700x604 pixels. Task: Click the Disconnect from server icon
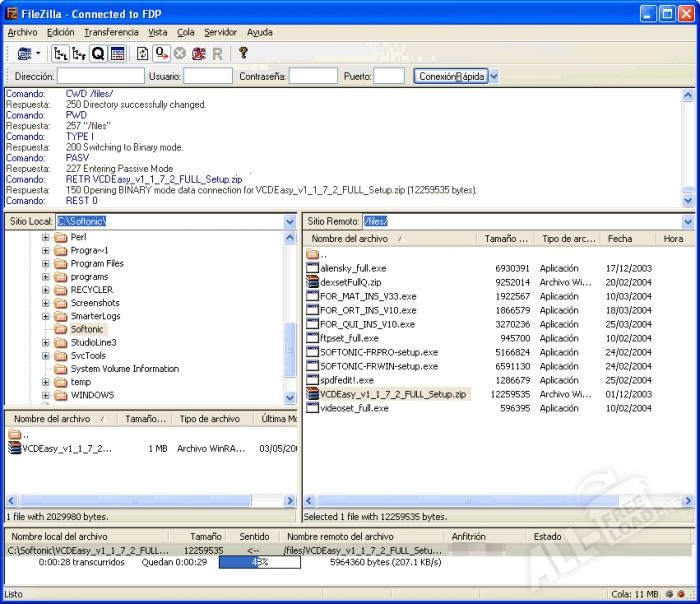point(199,53)
